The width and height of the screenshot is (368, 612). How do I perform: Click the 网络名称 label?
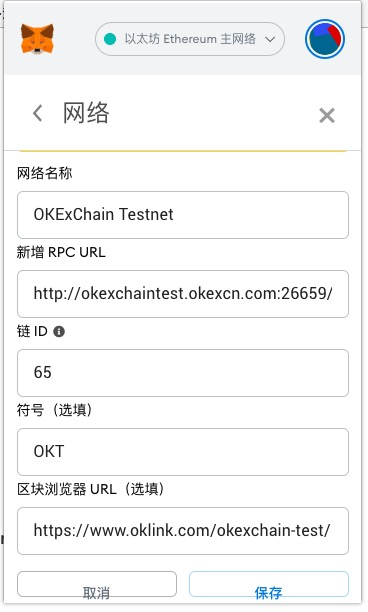(44, 173)
